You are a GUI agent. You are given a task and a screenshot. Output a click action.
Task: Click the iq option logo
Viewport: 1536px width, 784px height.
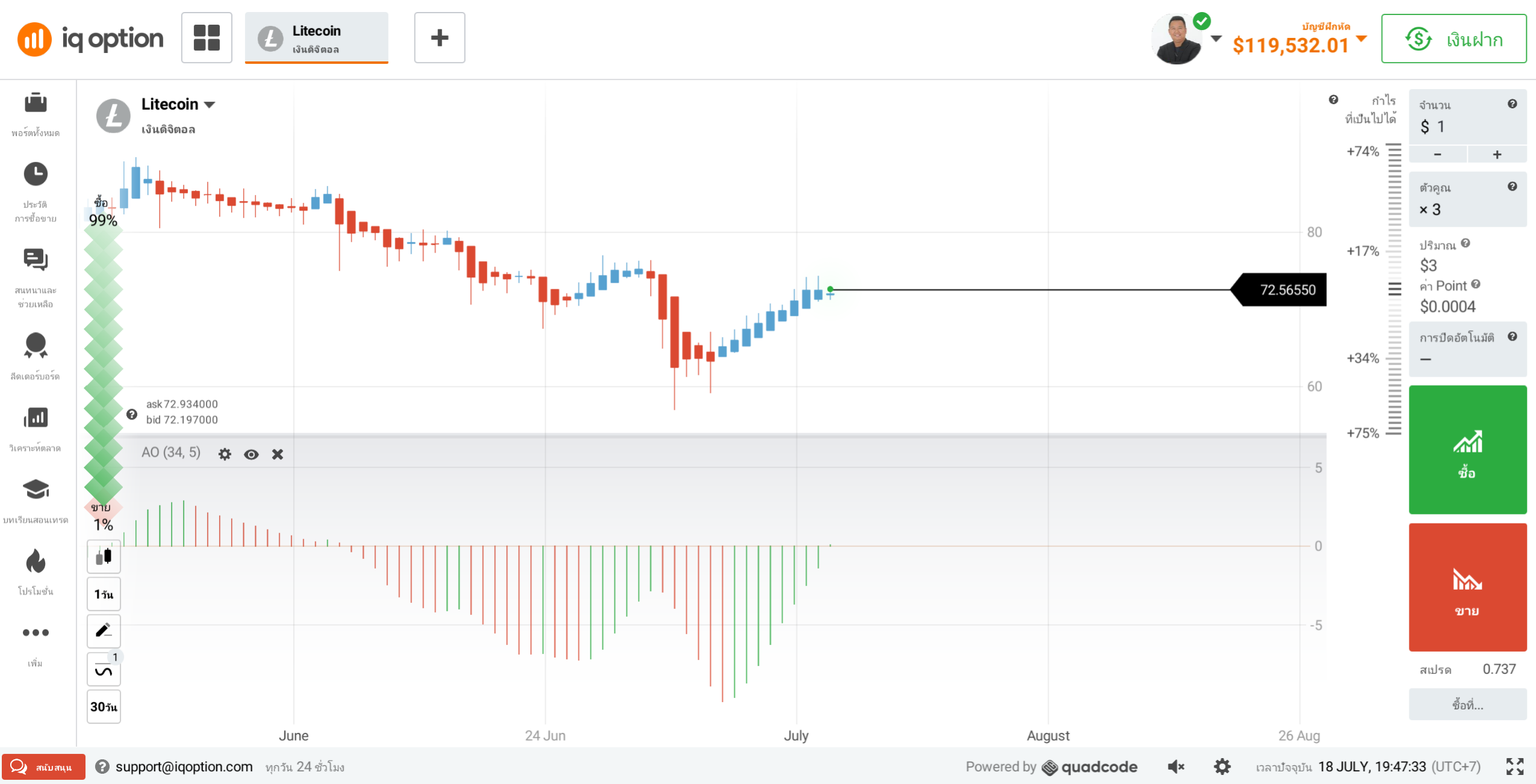coord(90,39)
